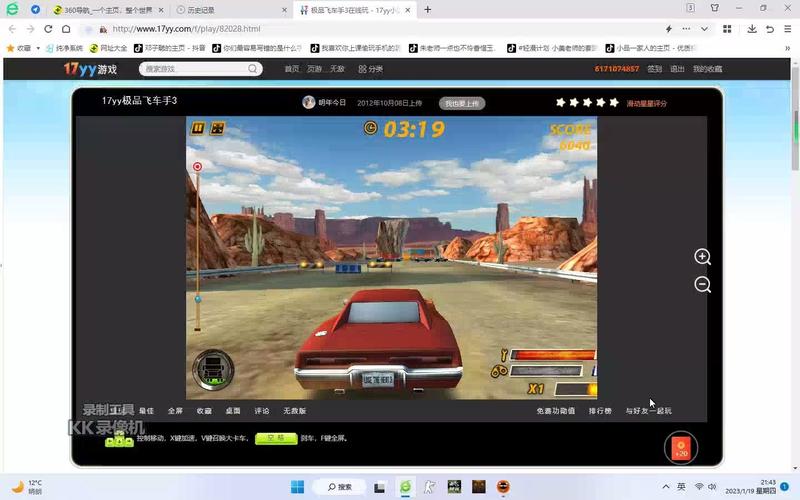
Task: Click the 我也要上传 upload button
Action: (x=462, y=103)
